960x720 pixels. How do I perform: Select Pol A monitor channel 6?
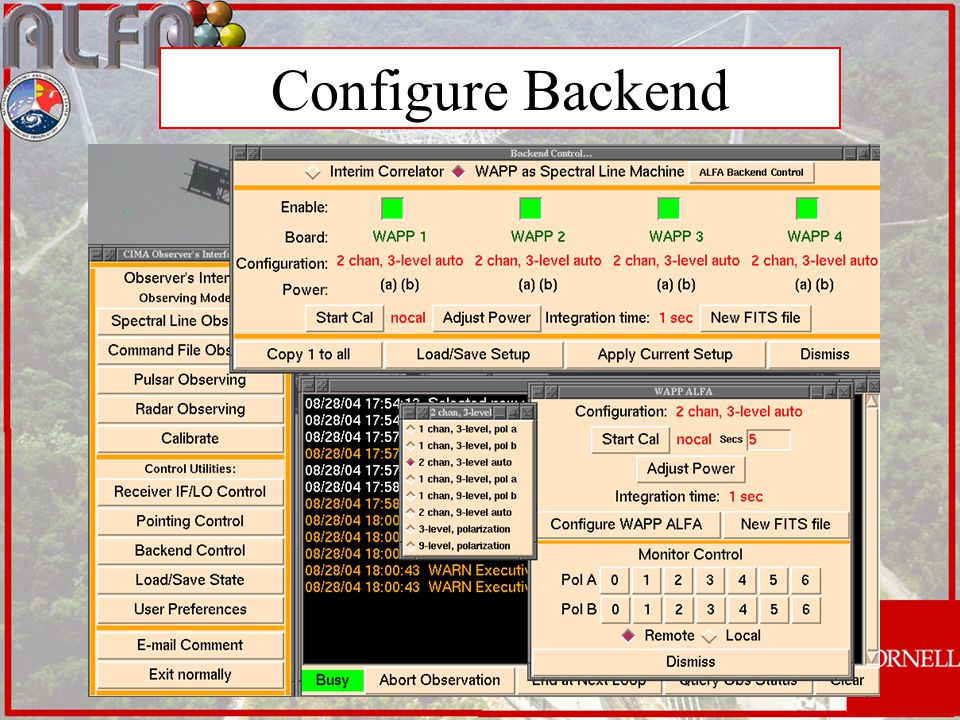coord(805,580)
